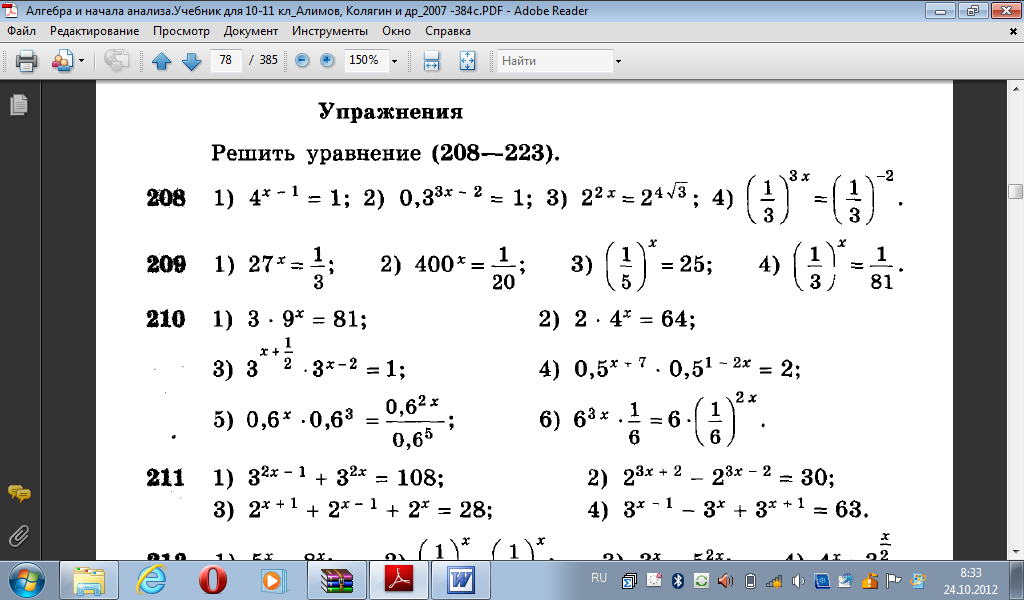
Task: Click the network signal tray icon
Action: (775, 580)
